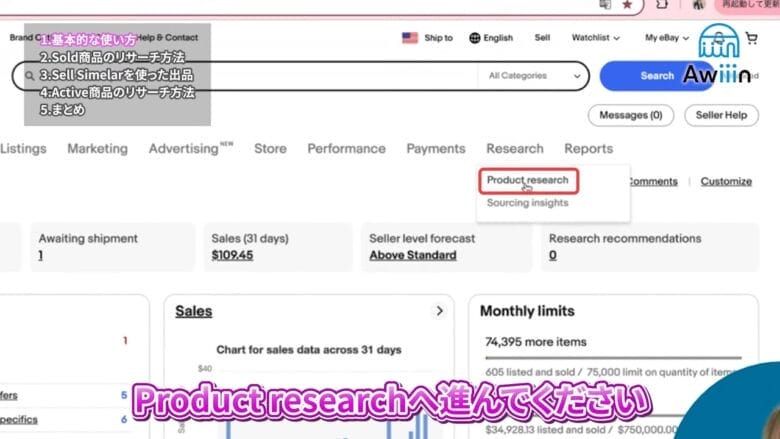This screenshot has height=439, width=780.
Task: Click the Sell link in header
Action: tap(542, 38)
